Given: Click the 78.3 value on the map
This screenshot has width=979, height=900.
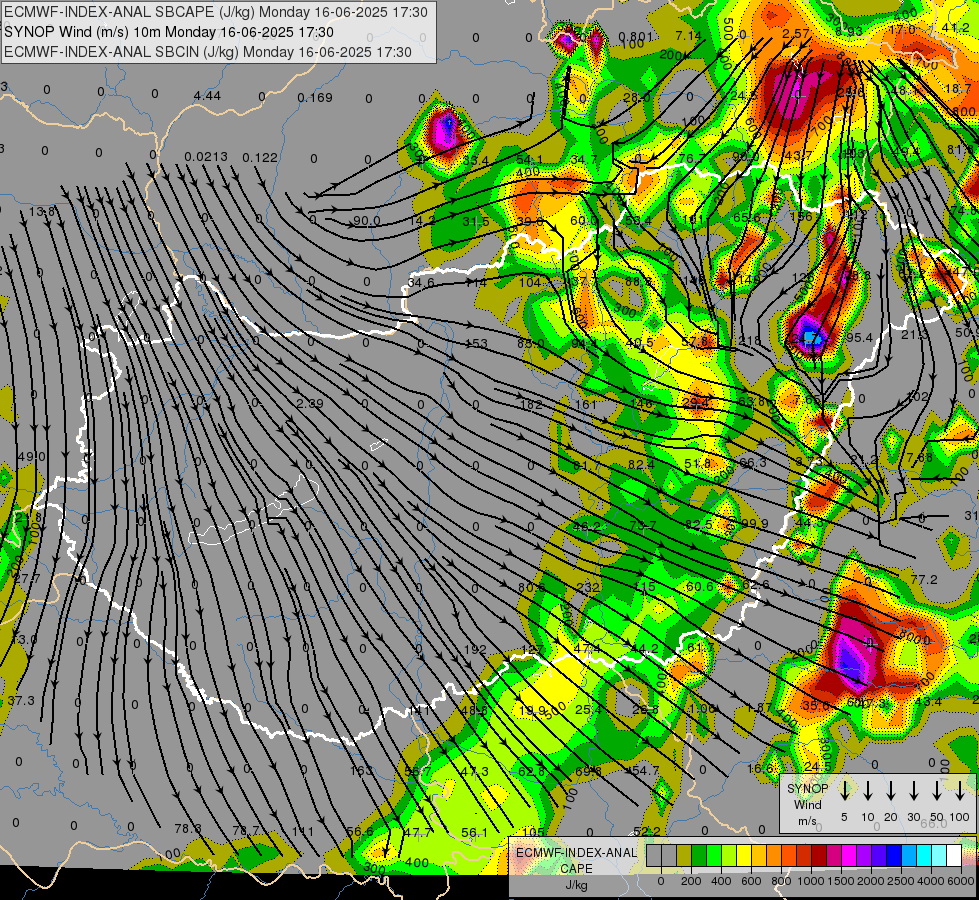Looking at the screenshot, I should click(188, 828).
